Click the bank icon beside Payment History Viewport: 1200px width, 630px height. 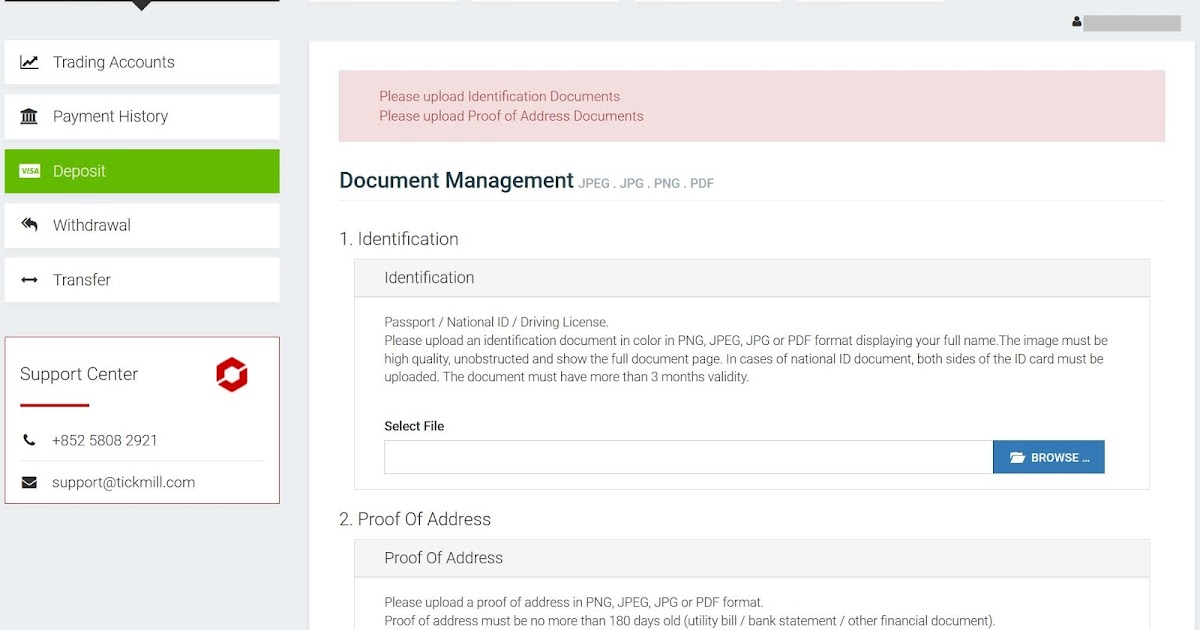click(x=30, y=116)
